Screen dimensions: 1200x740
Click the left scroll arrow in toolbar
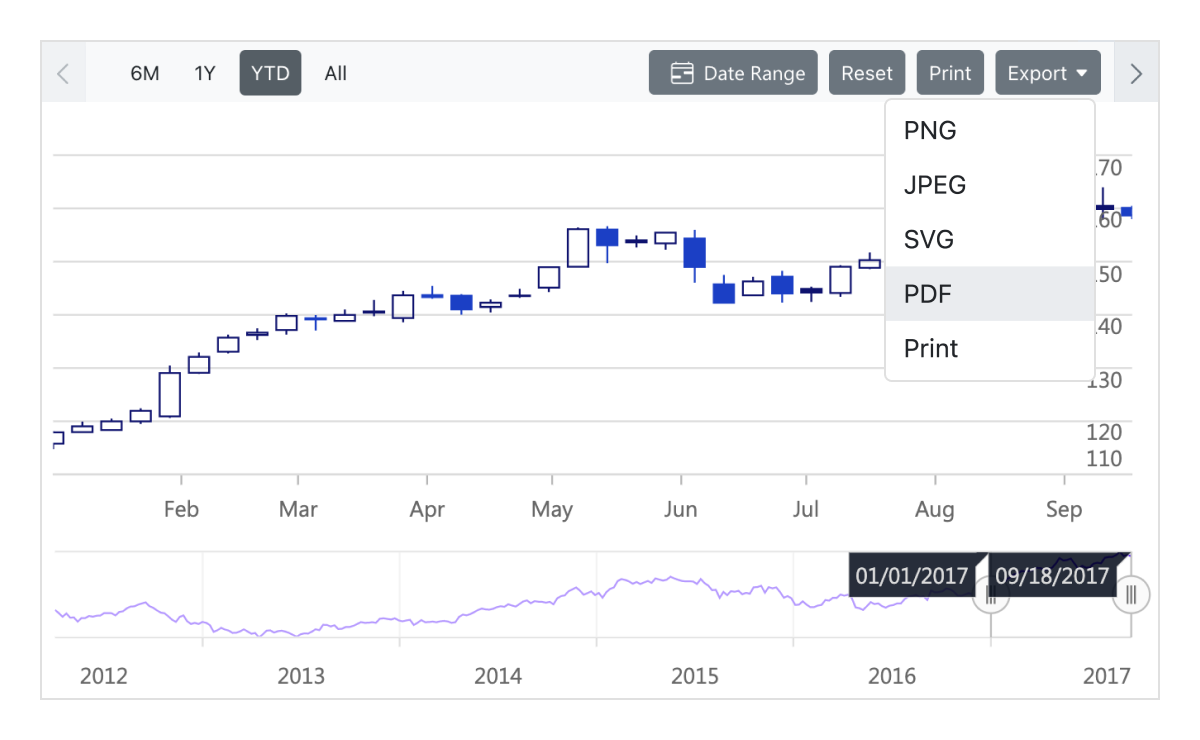(x=63, y=73)
